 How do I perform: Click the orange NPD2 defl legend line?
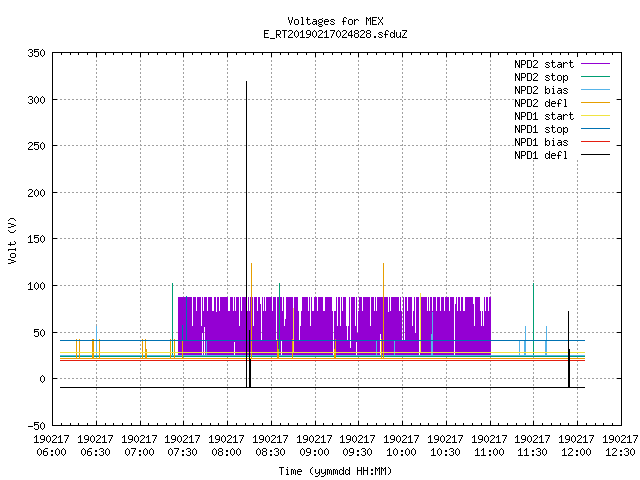point(595,103)
